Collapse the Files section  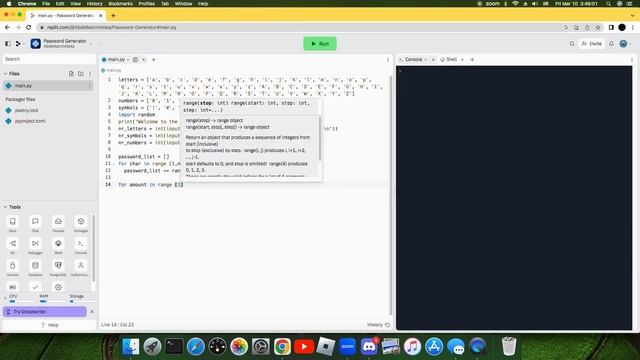(x=5, y=73)
